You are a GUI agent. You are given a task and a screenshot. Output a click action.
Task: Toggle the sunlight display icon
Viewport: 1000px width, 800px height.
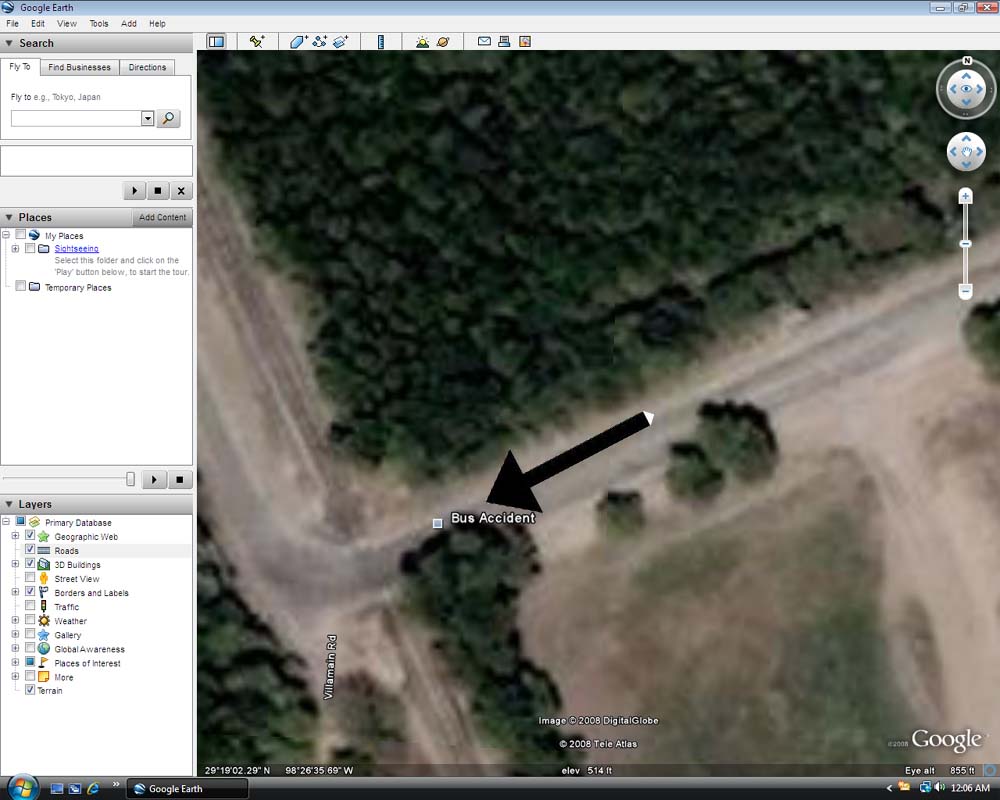pyautogui.click(x=422, y=41)
